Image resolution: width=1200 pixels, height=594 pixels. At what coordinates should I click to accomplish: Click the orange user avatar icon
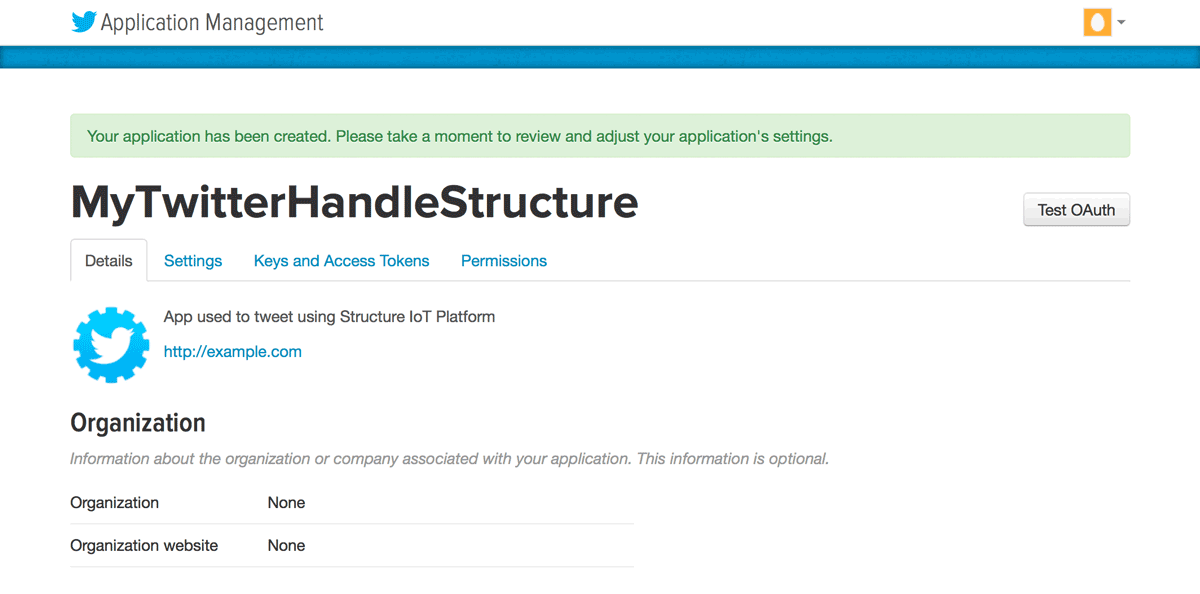point(1097,22)
